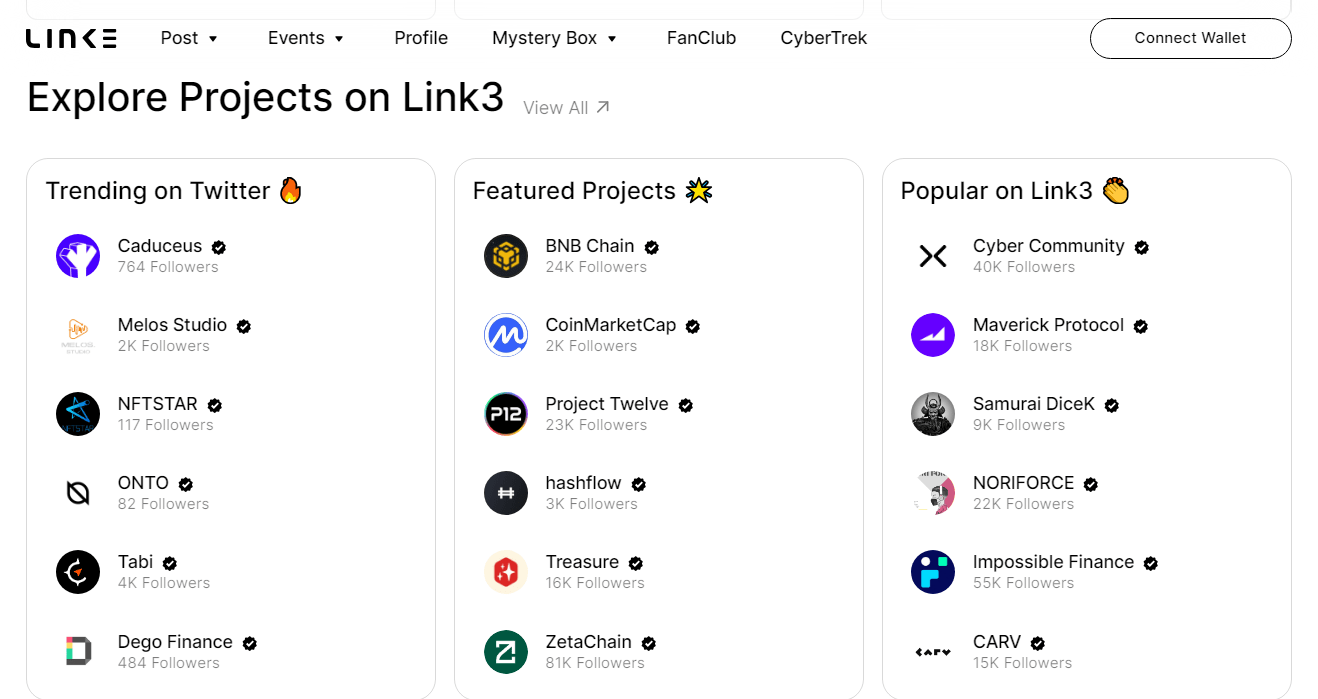Click the Impossible Finance logo
This screenshot has width=1318, height=699.
(x=933, y=572)
